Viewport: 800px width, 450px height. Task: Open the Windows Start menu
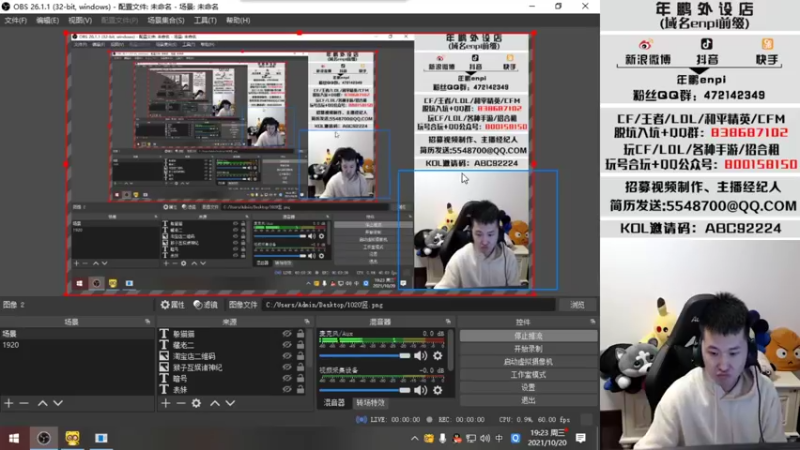[14, 438]
